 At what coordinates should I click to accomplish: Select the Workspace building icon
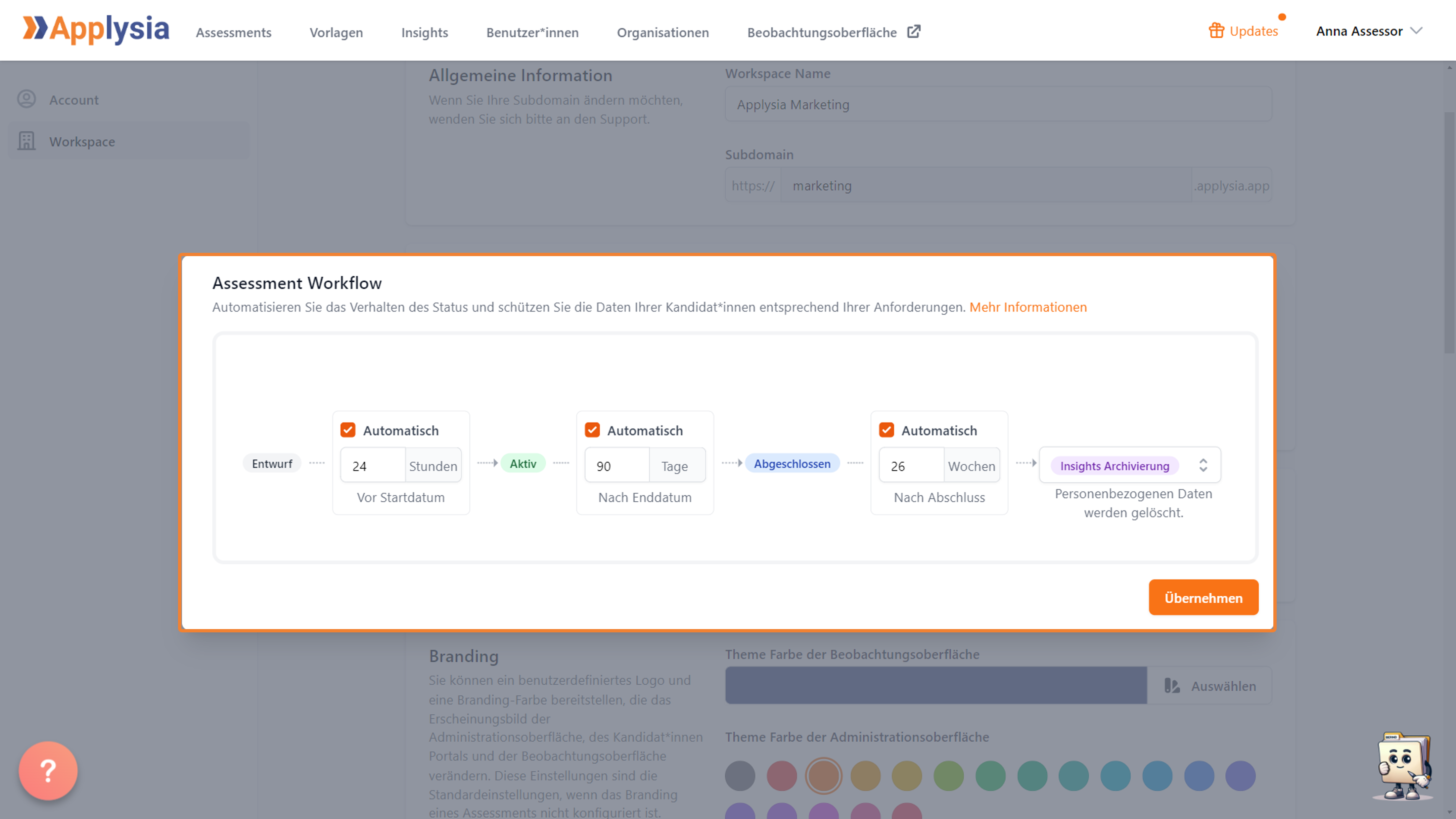click(x=26, y=141)
